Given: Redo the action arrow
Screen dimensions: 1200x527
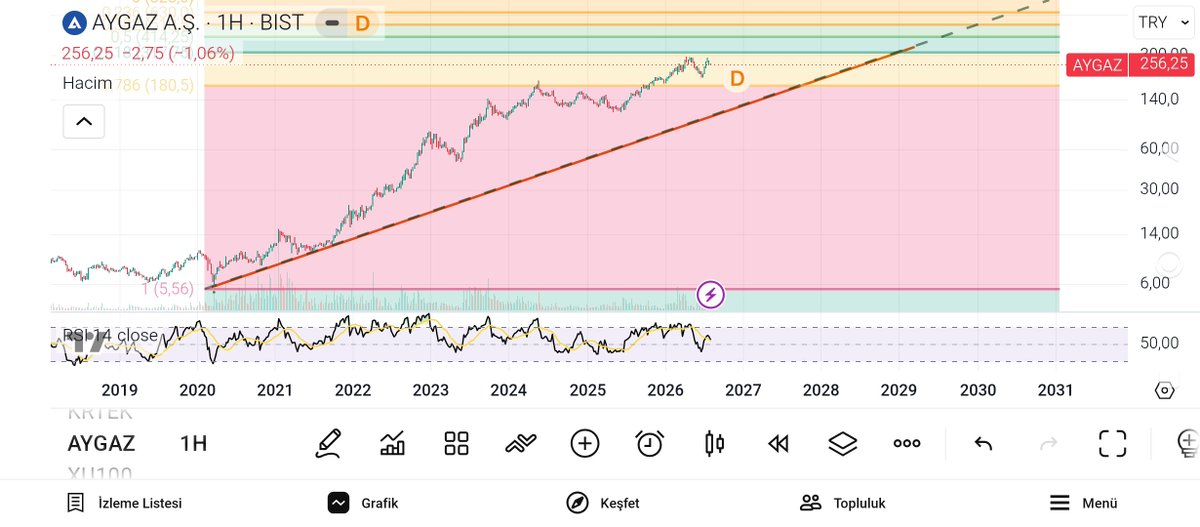Looking at the screenshot, I should [1049, 442].
